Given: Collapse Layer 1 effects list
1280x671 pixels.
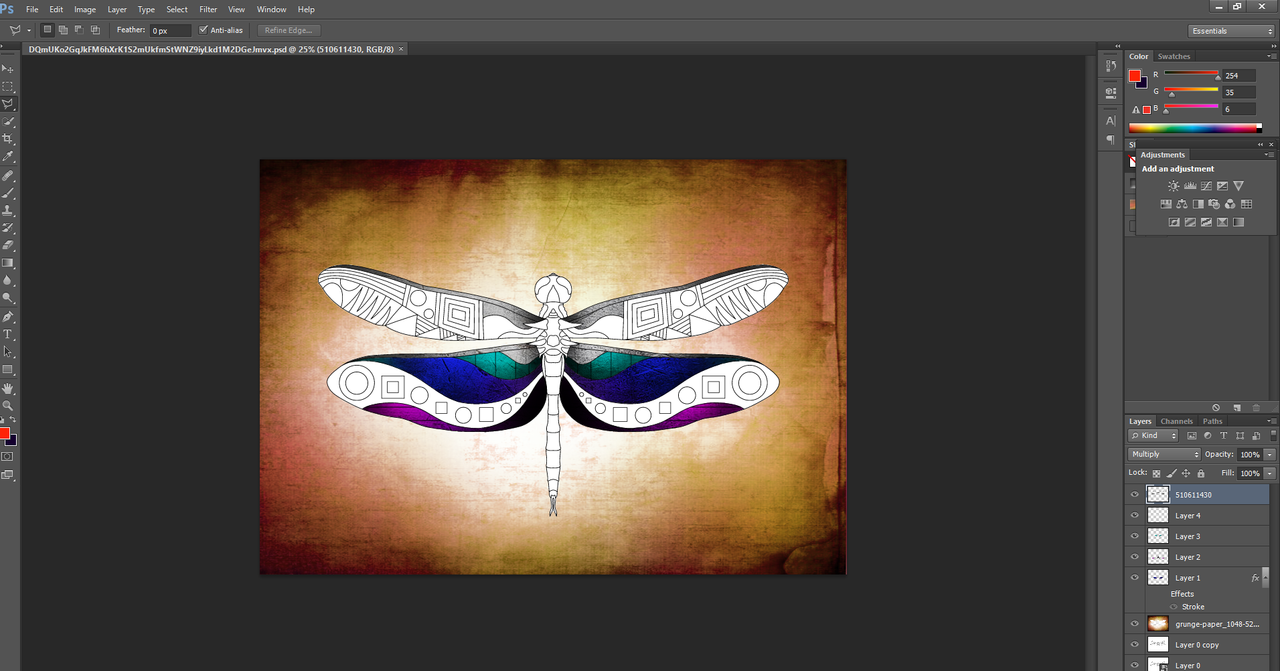Looking at the screenshot, I should tap(1266, 578).
